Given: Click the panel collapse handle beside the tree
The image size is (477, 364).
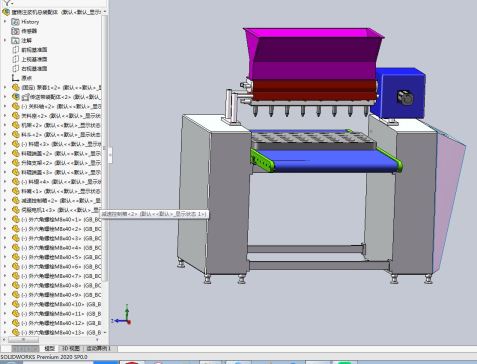Looking at the screenshot, I should point(110,155).
